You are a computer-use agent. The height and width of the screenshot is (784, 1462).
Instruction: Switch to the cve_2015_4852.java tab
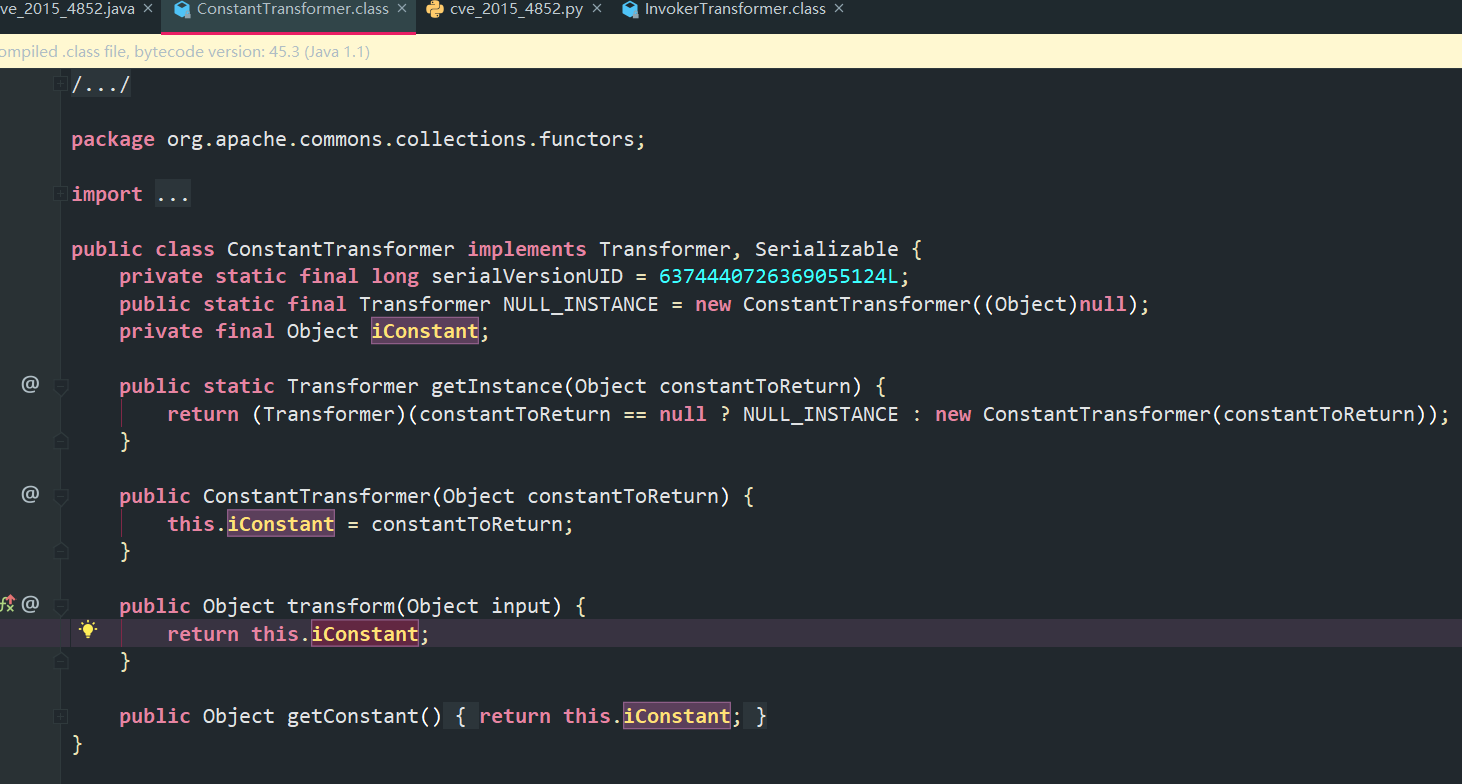(67, 9)
